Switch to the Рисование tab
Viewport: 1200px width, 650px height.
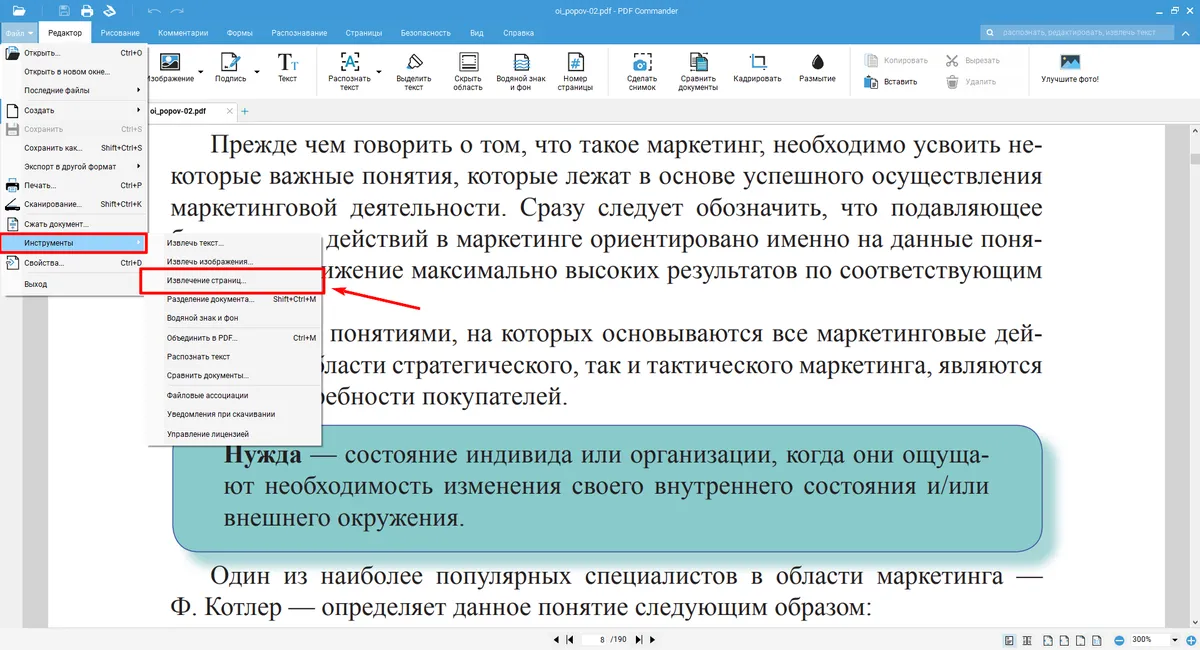point(120,33)
